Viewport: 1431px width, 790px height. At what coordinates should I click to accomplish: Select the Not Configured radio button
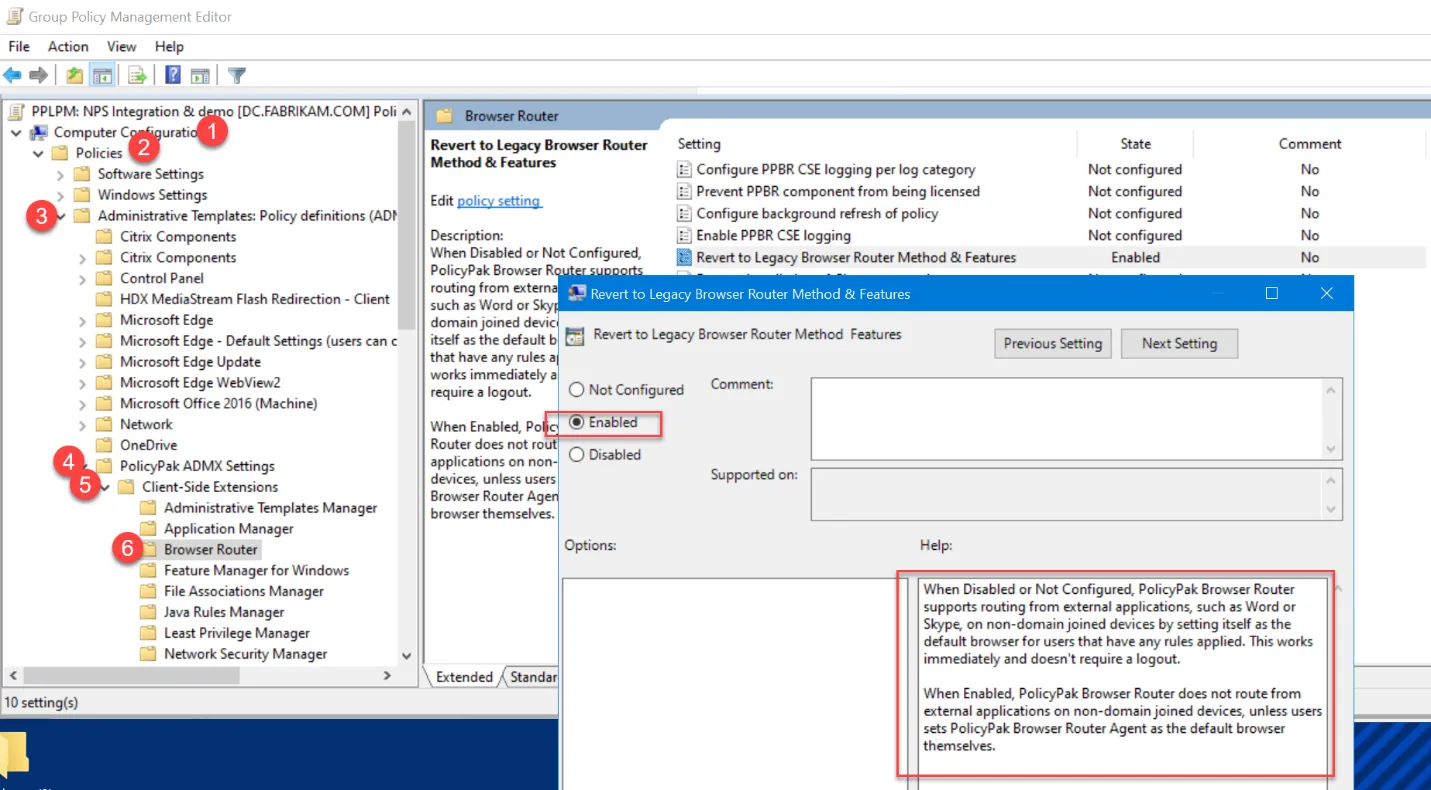point(576,390)
